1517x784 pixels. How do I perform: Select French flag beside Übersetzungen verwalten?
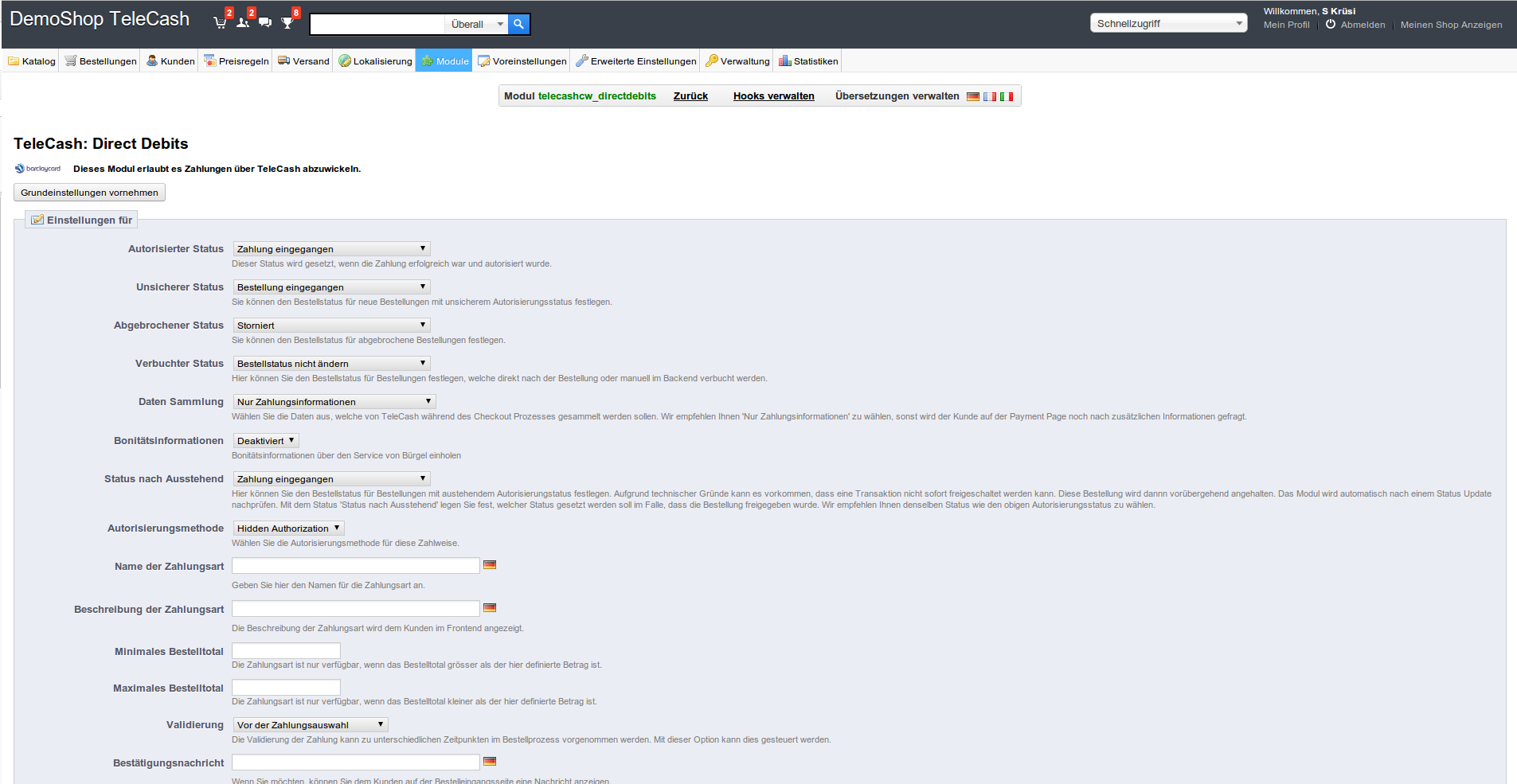990,96
